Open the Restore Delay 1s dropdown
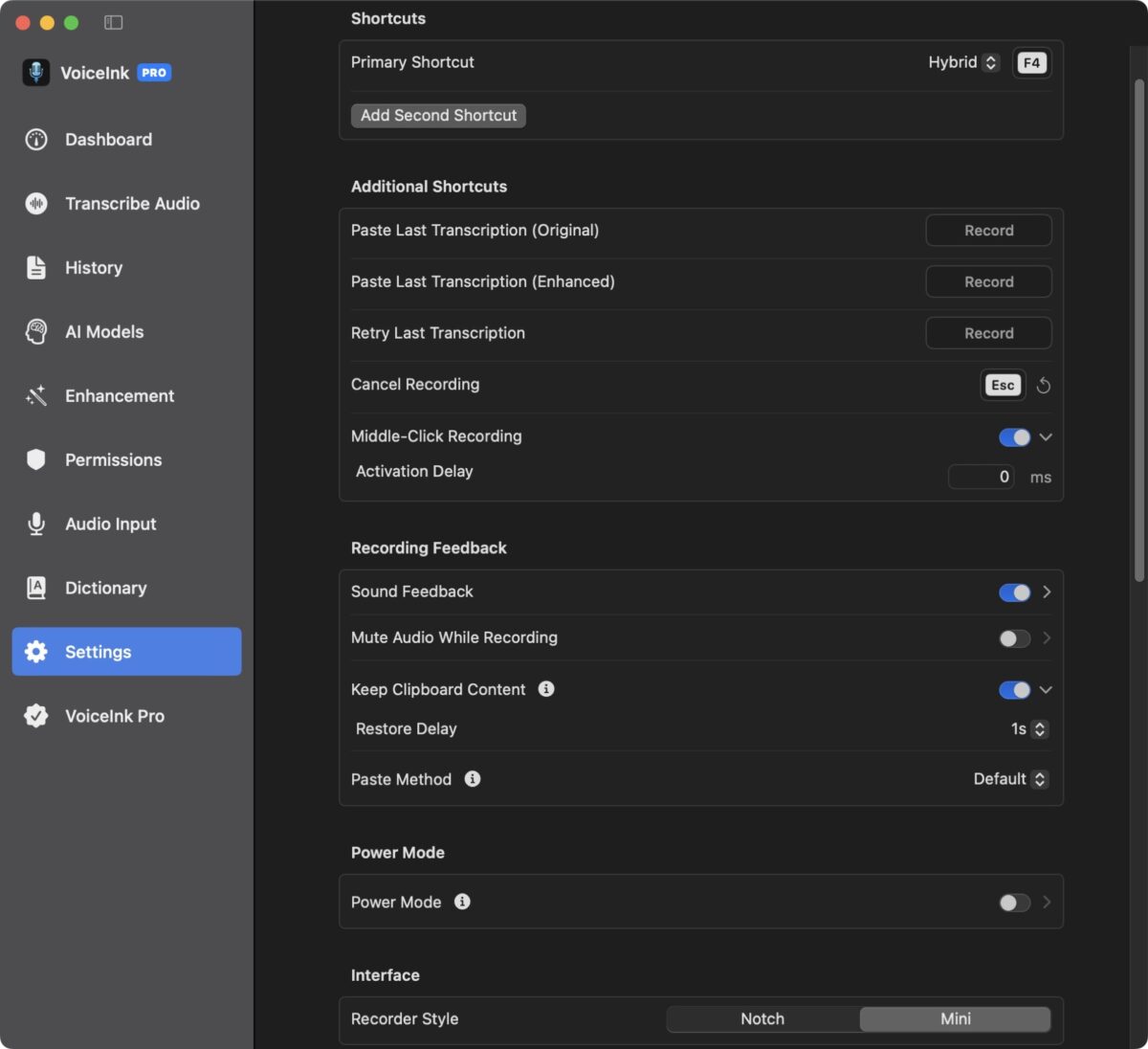This screenshot has height=1049, width=1148. (x=1029, y=729)
